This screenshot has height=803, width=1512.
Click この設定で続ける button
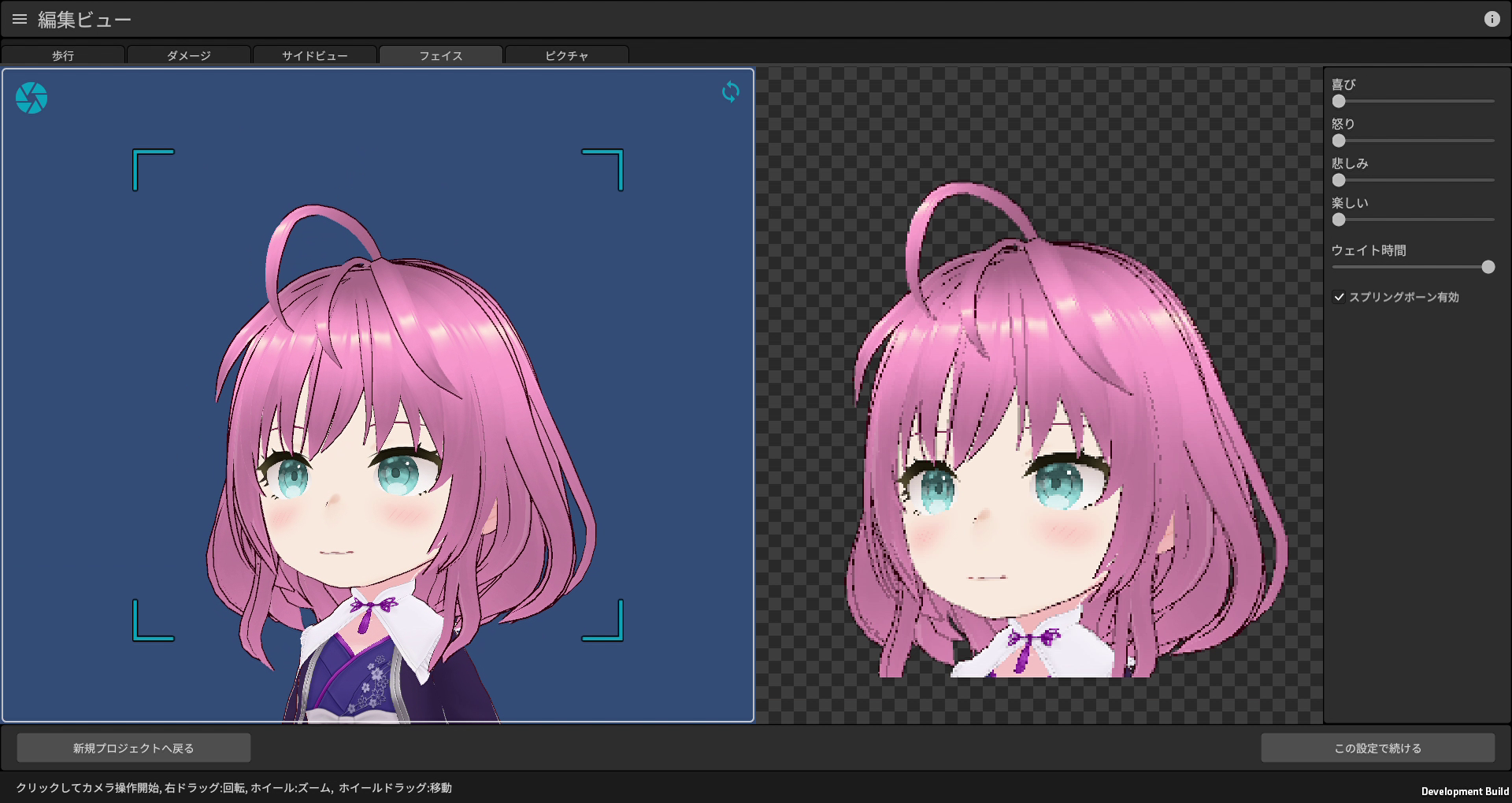tap(1377, 748)
